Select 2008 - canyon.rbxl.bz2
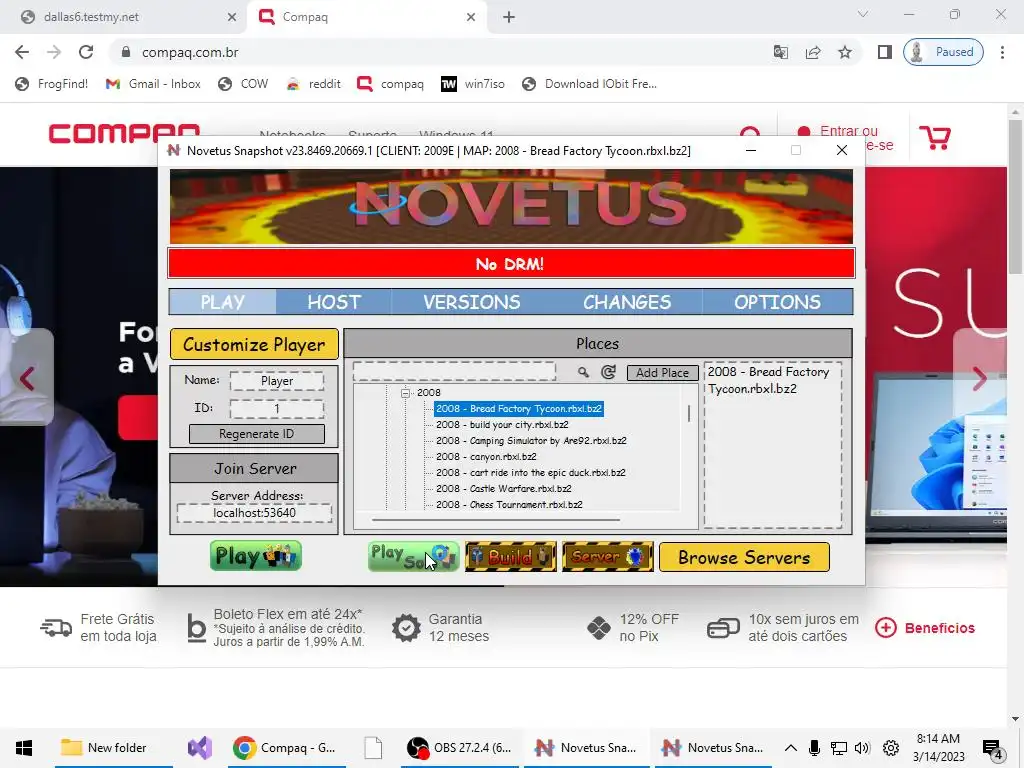The image size is (1024, 768). tap(487, 456)
